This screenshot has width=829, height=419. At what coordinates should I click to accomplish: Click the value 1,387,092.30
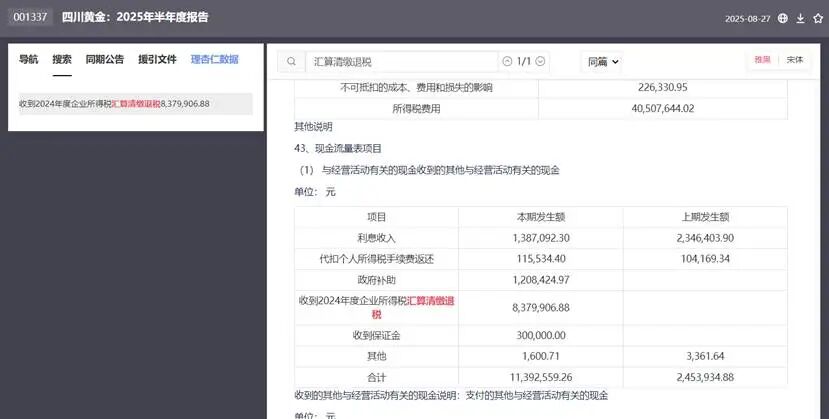coord(541,238)
